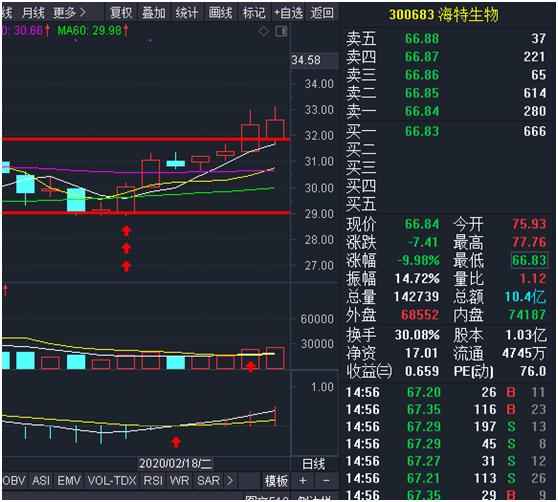The image size is (558, 502).
Task: Select the OBV indicator tab
Action: click(14, 481)
